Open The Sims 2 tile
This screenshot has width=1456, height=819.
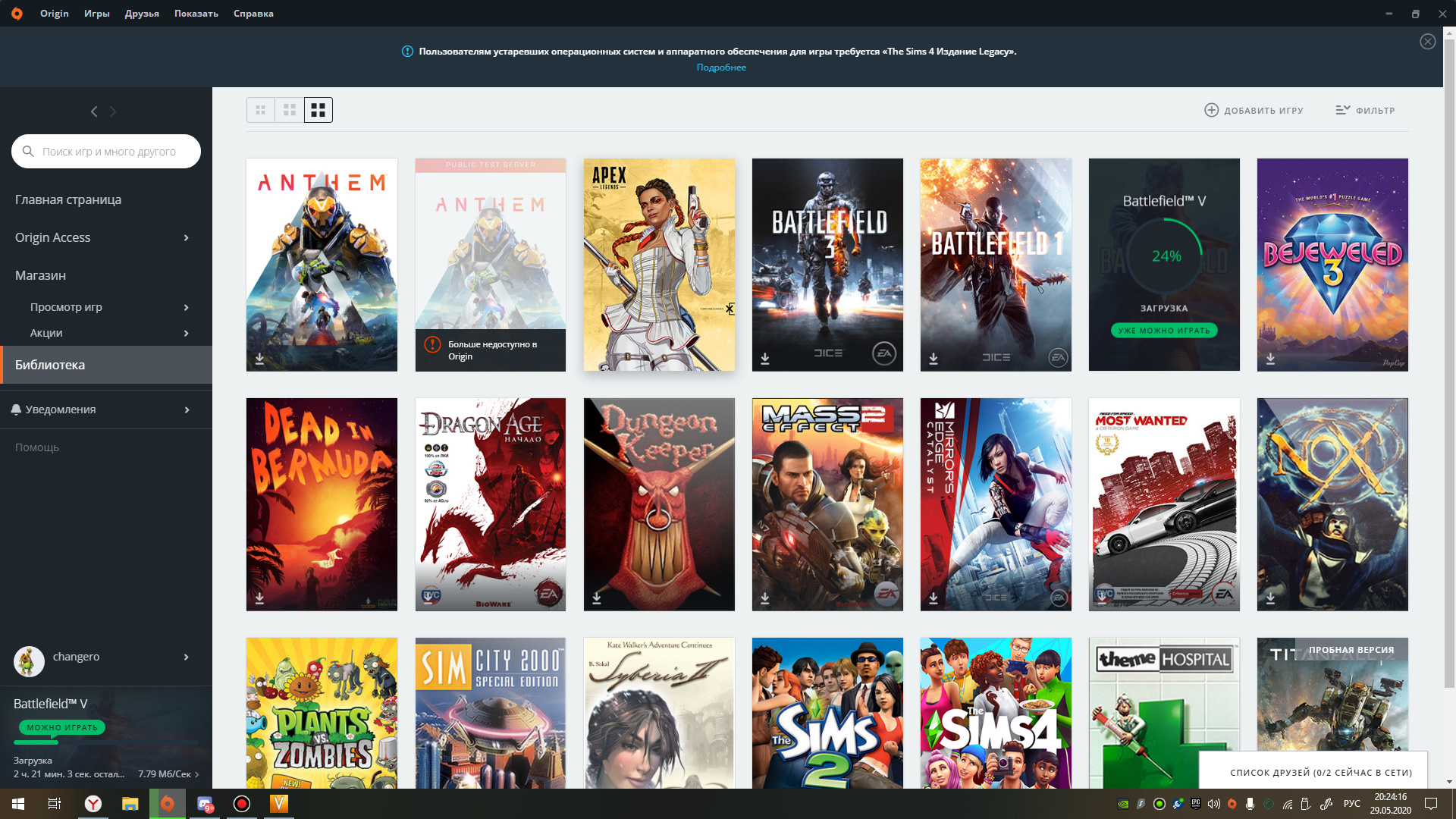coord(827,713)
